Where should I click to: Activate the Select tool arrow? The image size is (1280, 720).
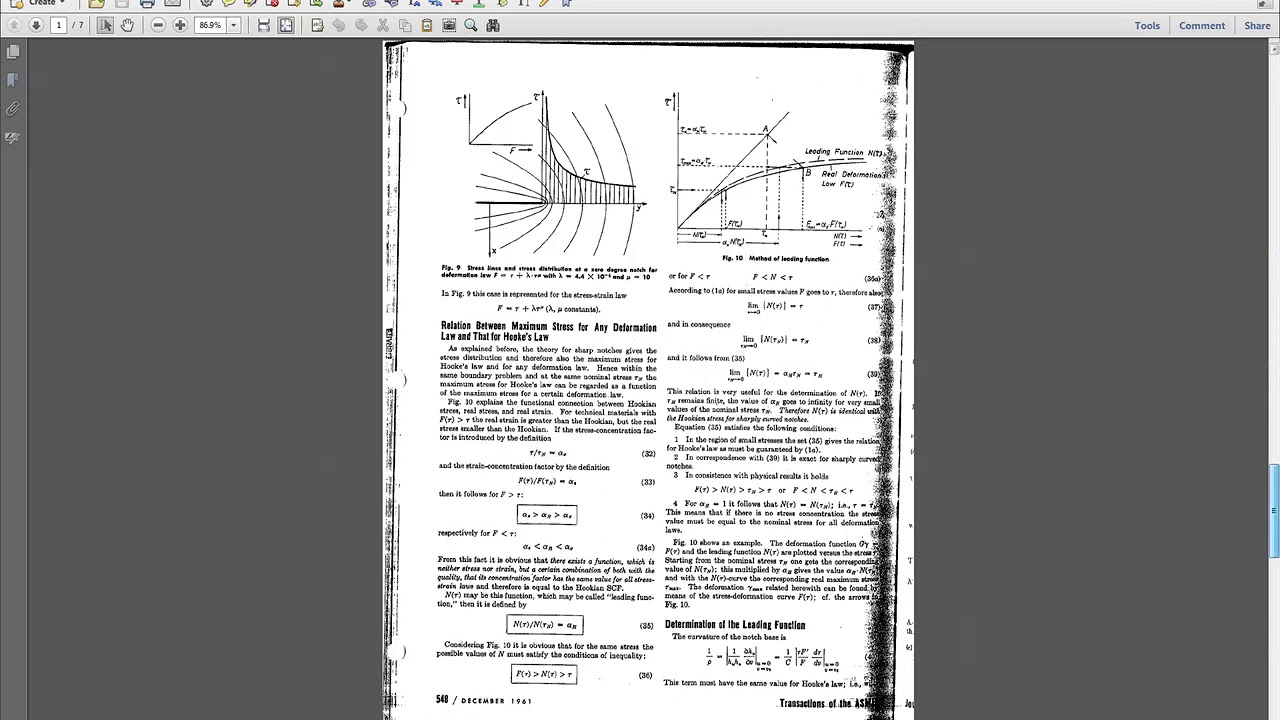(105, 25)
